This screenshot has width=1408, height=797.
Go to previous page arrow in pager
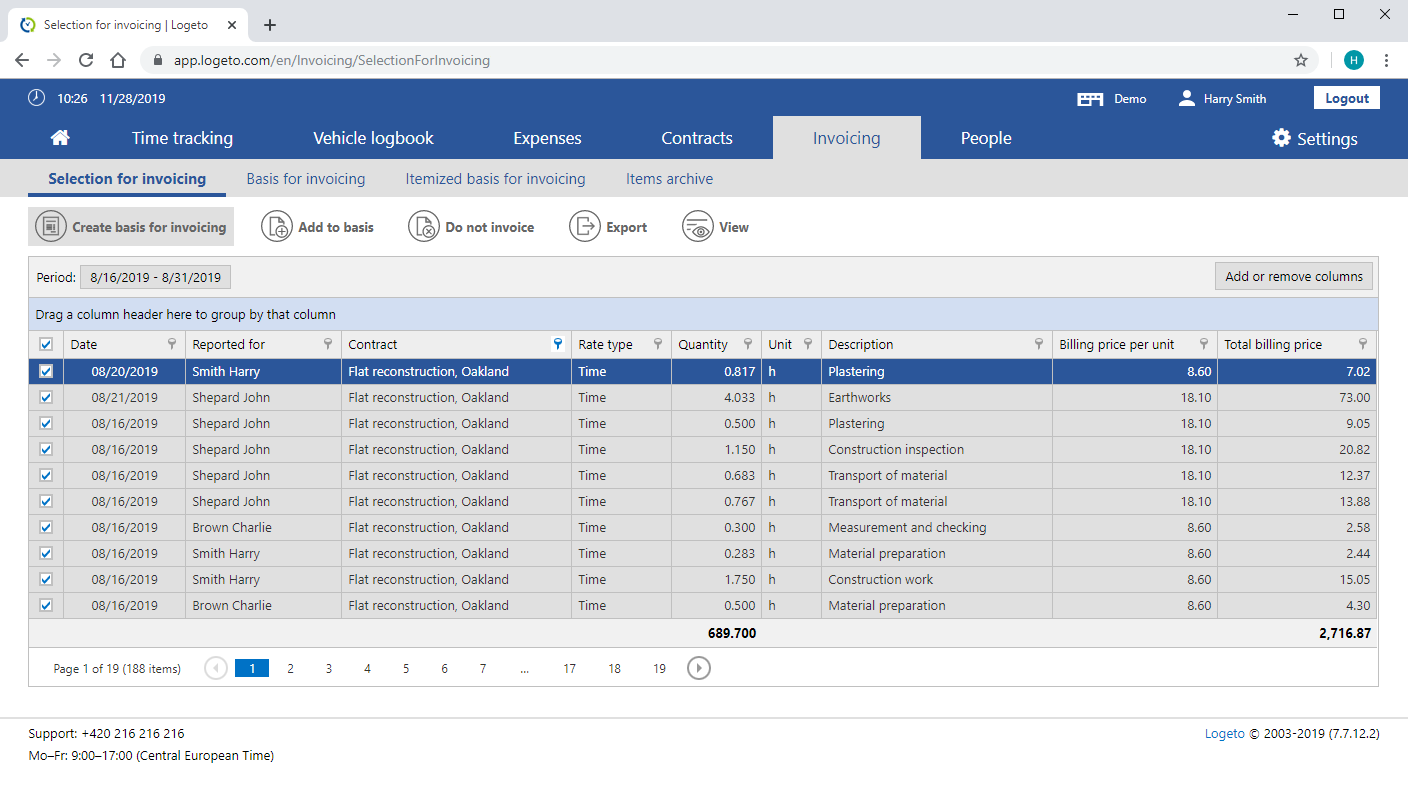click(x=216, y=668)
